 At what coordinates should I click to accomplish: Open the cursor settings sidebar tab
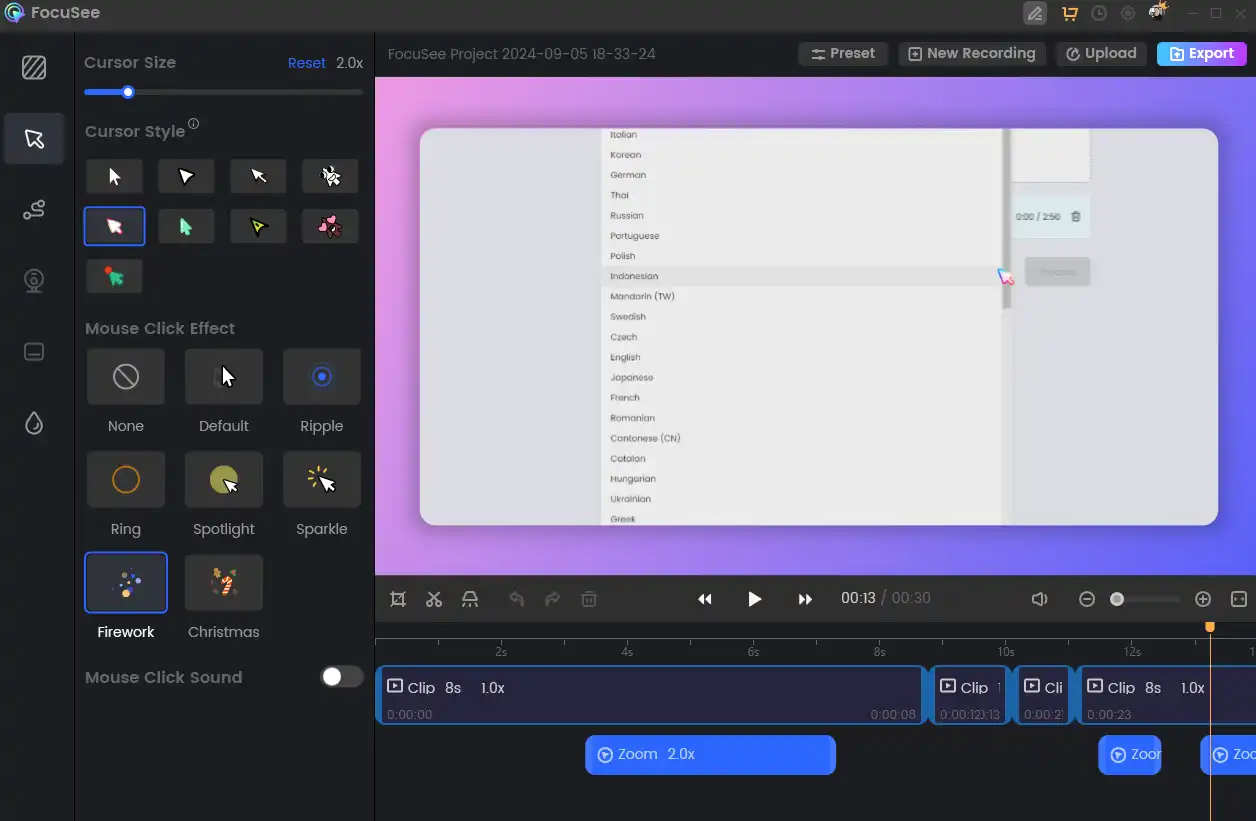[x=34, y=139]
